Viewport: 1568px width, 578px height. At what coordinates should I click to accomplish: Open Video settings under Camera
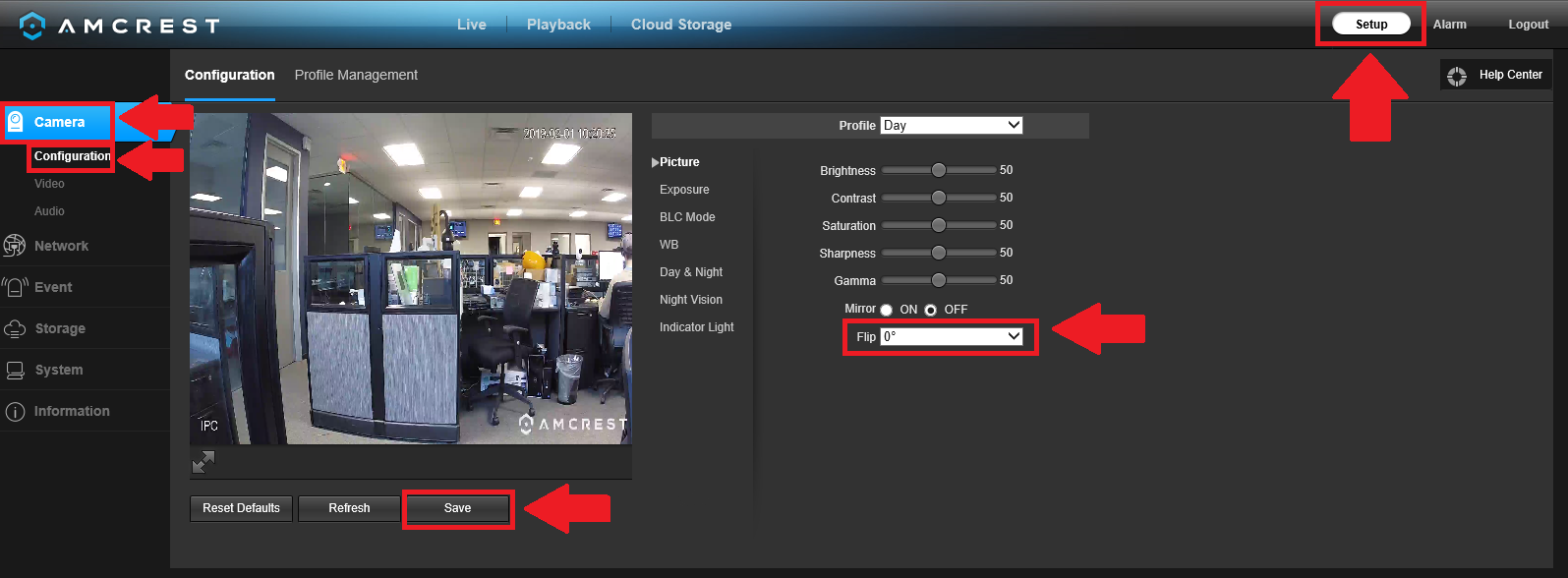click(x=49, y=184)
